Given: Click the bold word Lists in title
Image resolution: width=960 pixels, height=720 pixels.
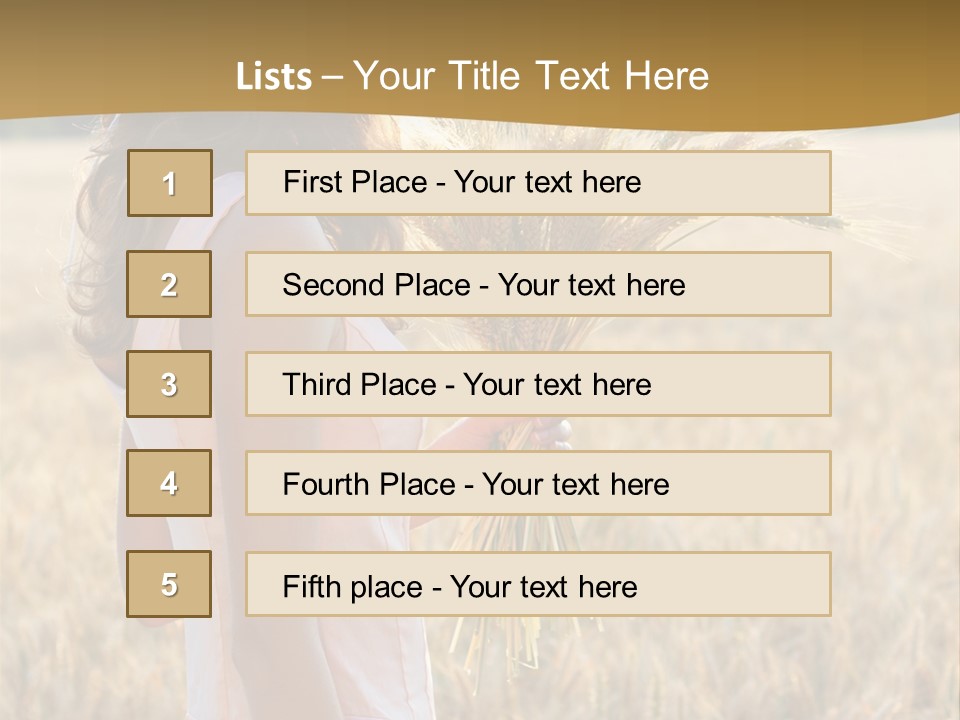Looking at the screenshot, I should [273, 76].
